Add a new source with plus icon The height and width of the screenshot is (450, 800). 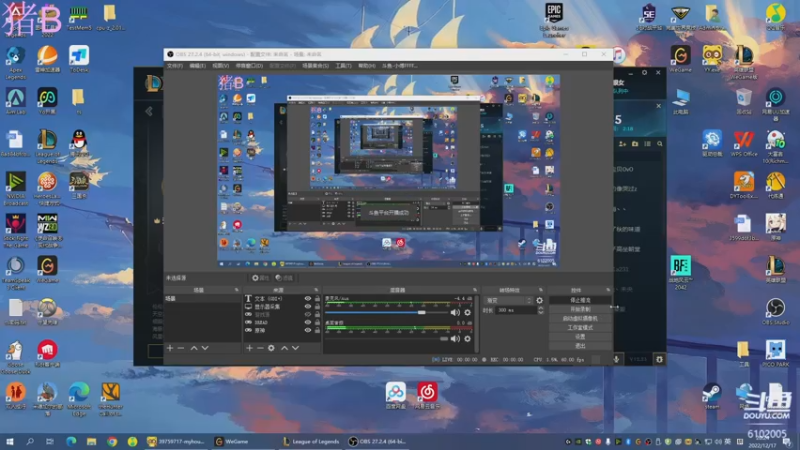(249, 348)
